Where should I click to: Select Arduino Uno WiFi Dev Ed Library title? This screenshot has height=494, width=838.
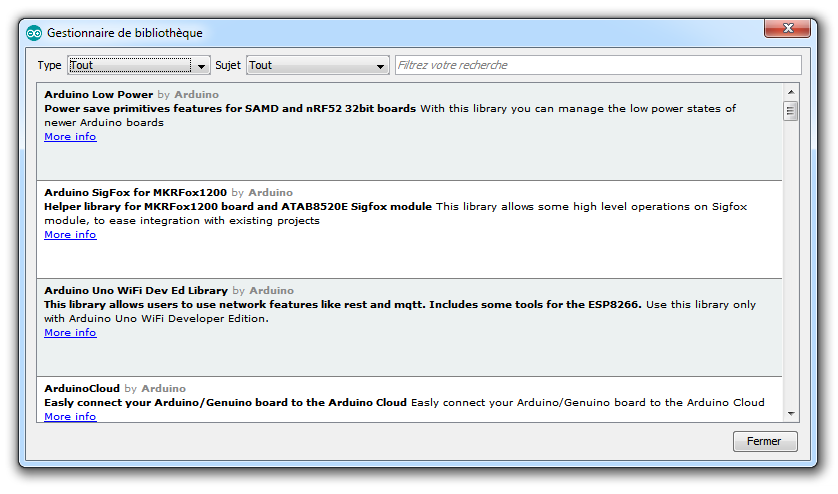(x=136, y=290)
